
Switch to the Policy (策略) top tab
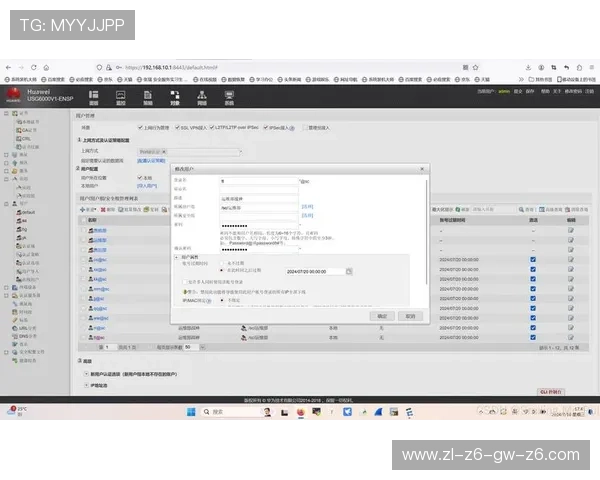(148, 98)
